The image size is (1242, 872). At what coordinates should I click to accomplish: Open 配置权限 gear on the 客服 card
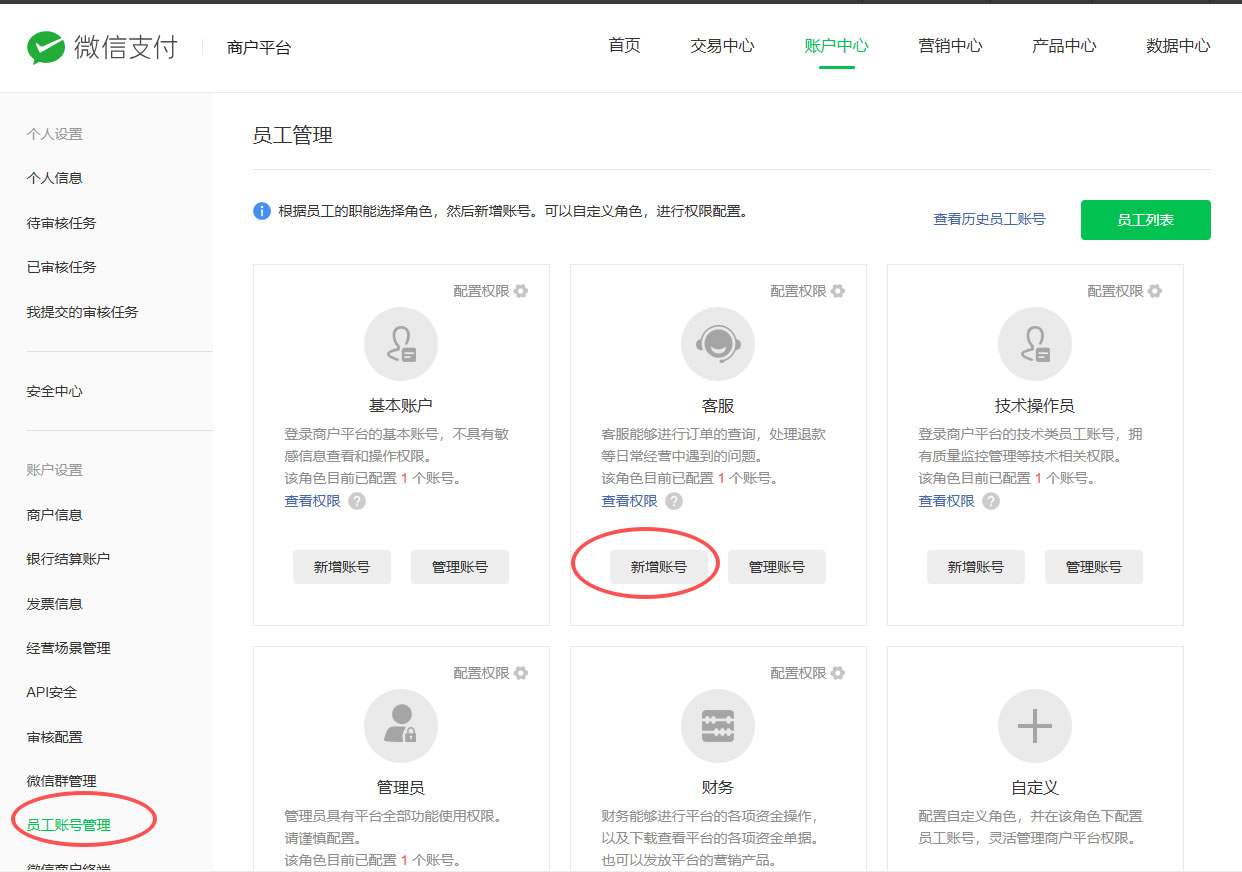[838, 290]
